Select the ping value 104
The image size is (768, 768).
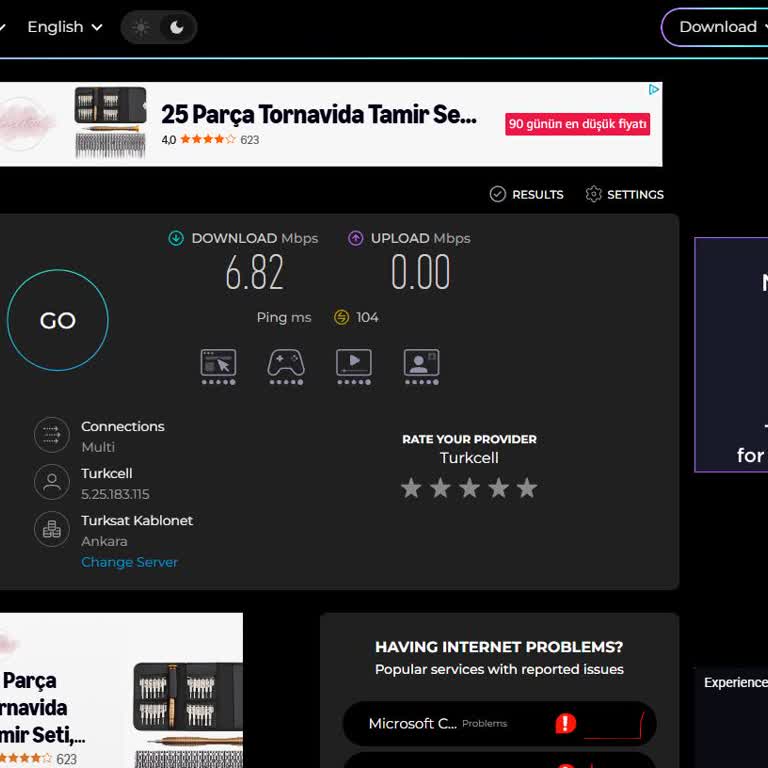367,317
